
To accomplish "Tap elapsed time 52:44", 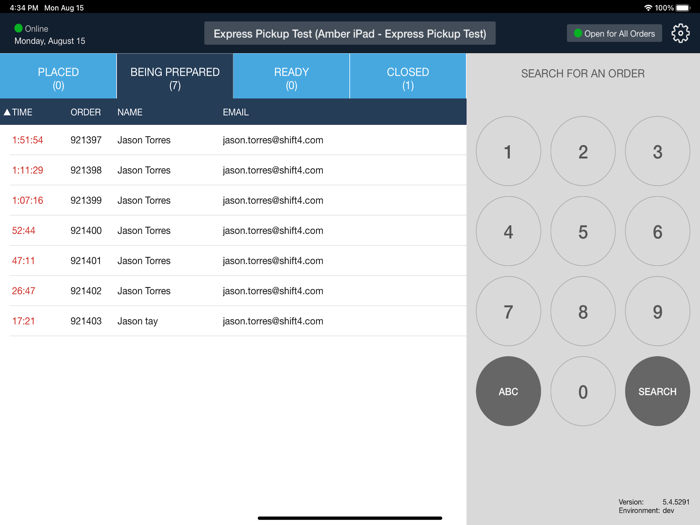I will tap(23, 230).
